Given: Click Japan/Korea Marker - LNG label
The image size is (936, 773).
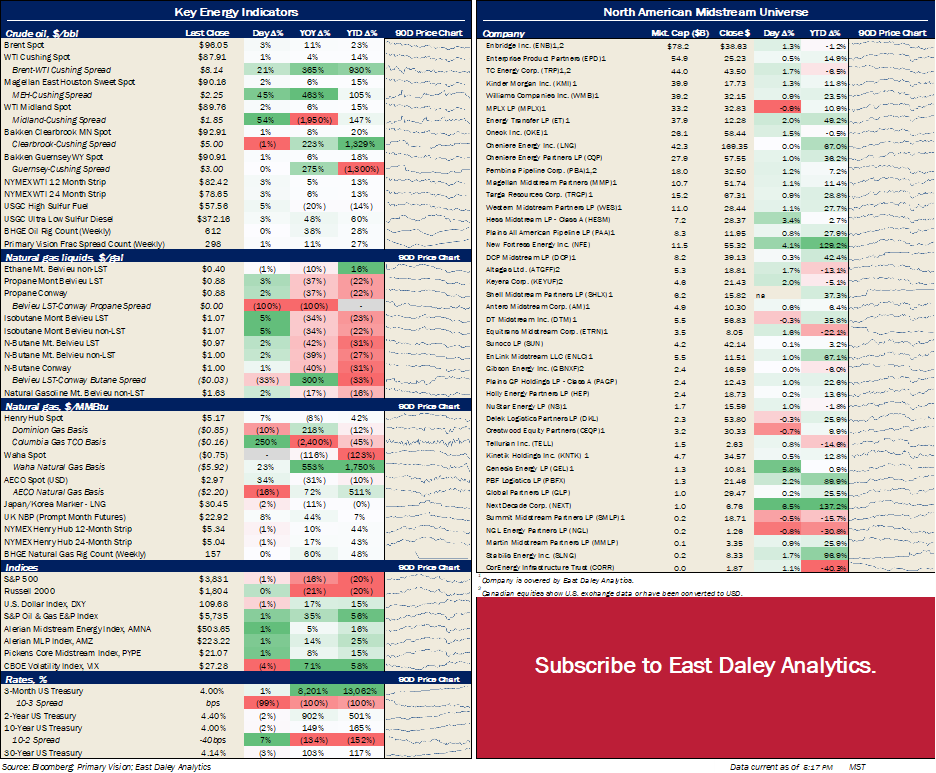Looking at the screenshot, I should (55, 504).
